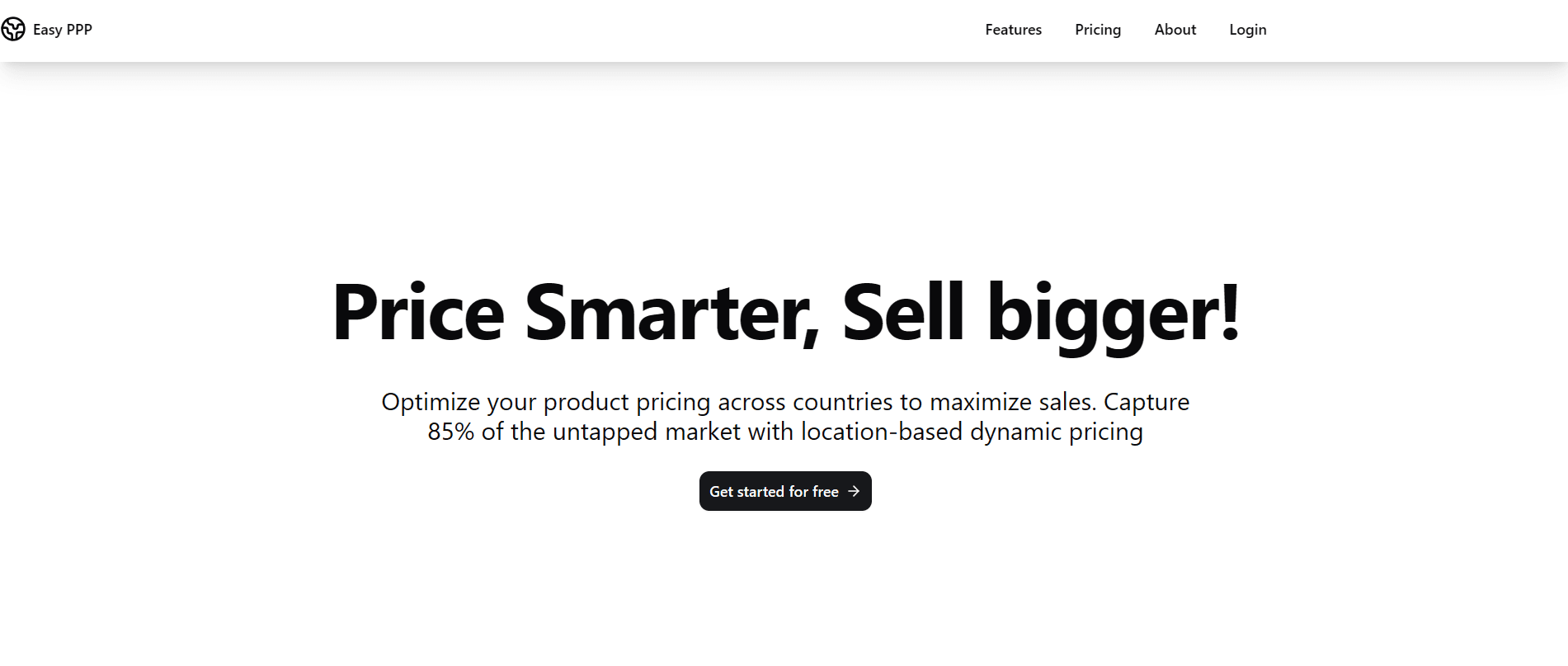Open the Features menu item
The image size is (1568, 666).
tap(1013, 30)
